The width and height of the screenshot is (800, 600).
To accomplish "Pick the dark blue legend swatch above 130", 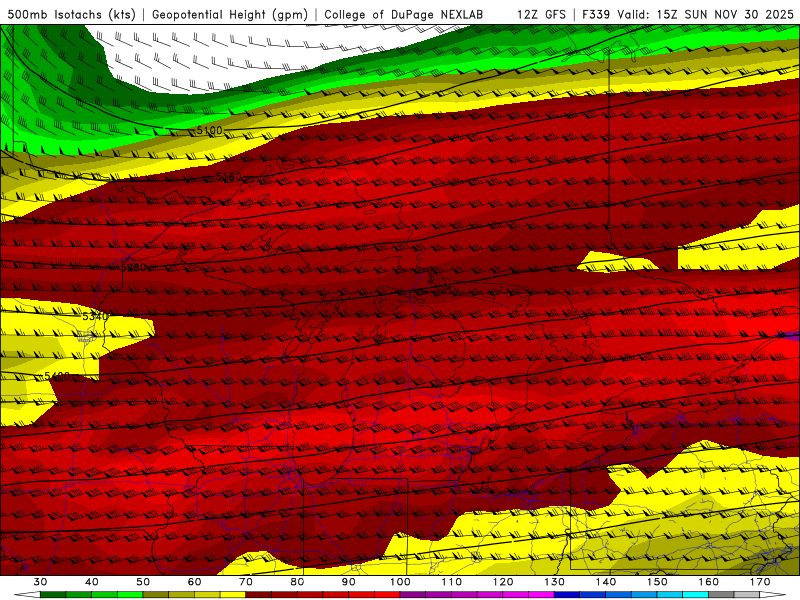I will pyautogui.click(x=567, y=595).
